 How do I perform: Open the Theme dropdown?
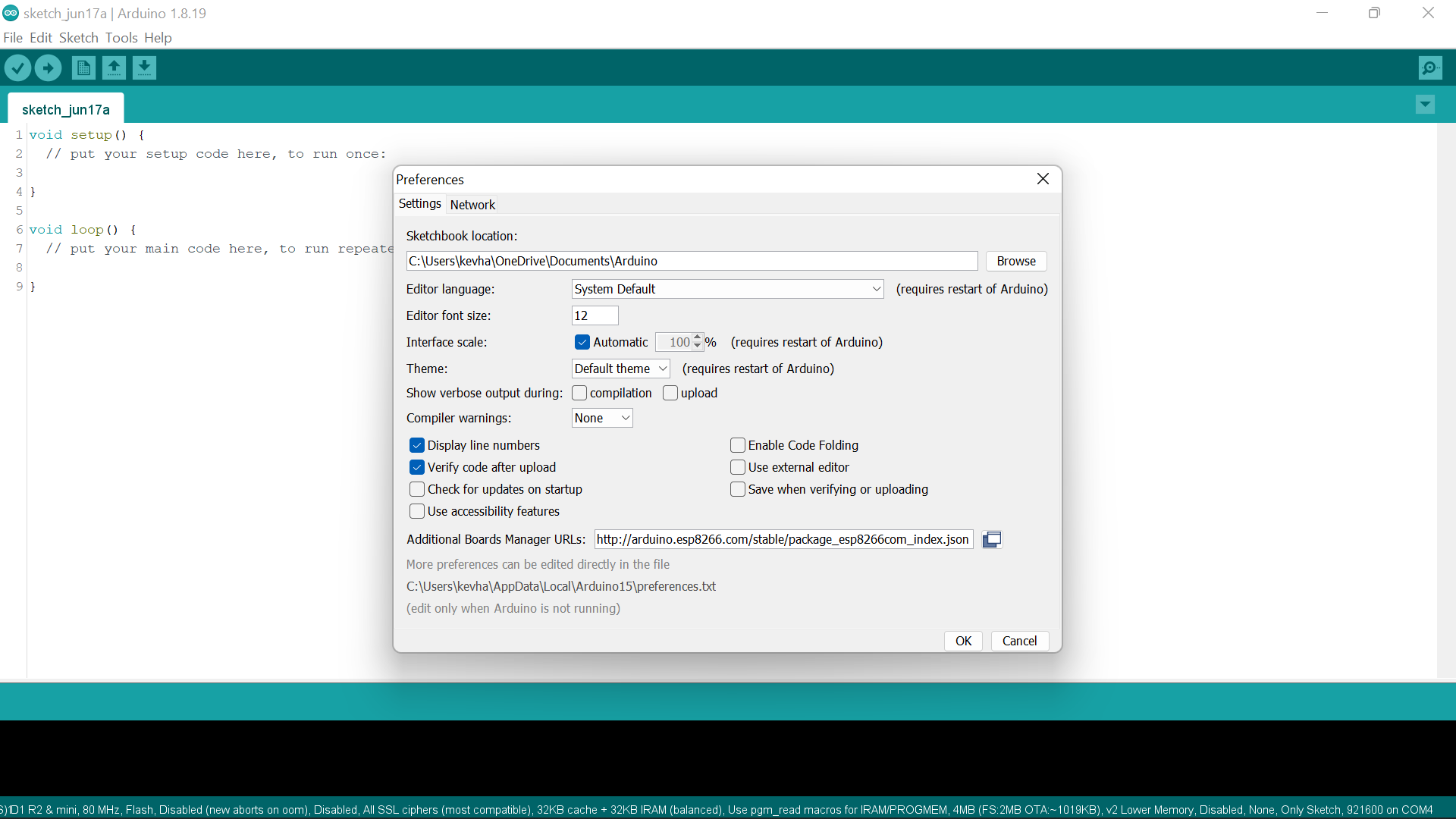(620, 369)
